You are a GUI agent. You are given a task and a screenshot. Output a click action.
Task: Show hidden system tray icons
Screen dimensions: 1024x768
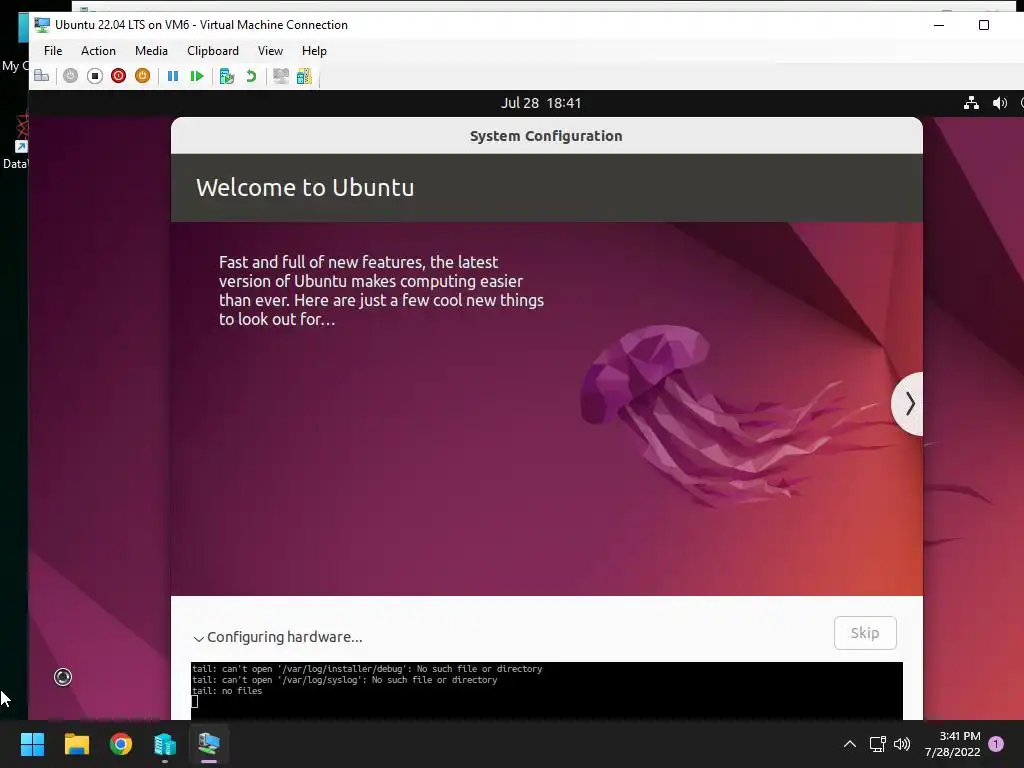click(x=850, y=744)
